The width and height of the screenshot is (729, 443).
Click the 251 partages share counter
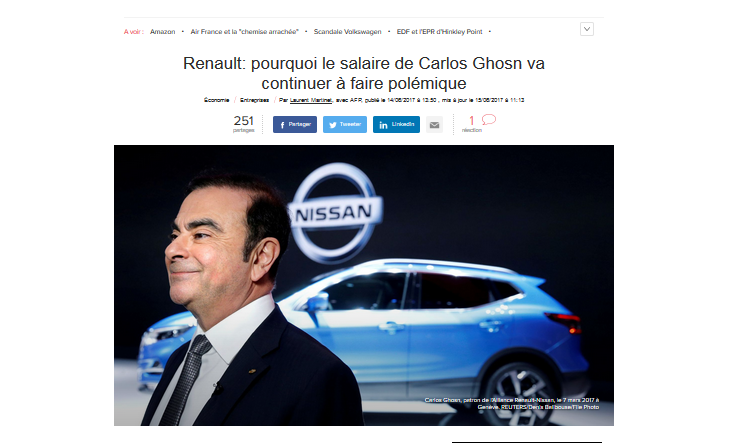click(x=244, y=124)
